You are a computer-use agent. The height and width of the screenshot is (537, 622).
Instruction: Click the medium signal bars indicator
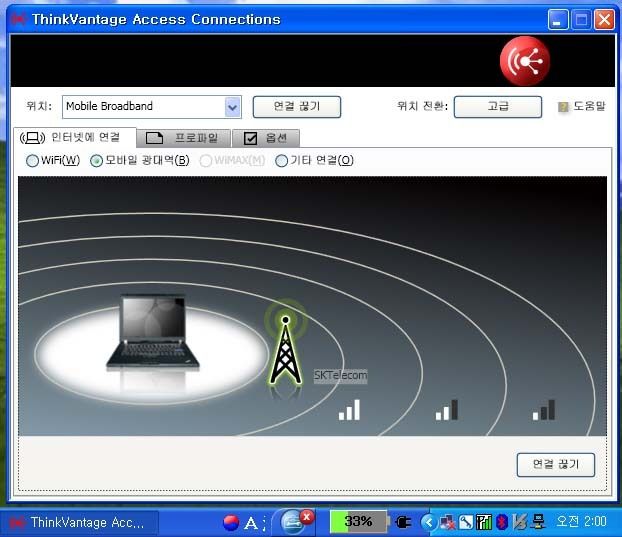pos(447,410)
